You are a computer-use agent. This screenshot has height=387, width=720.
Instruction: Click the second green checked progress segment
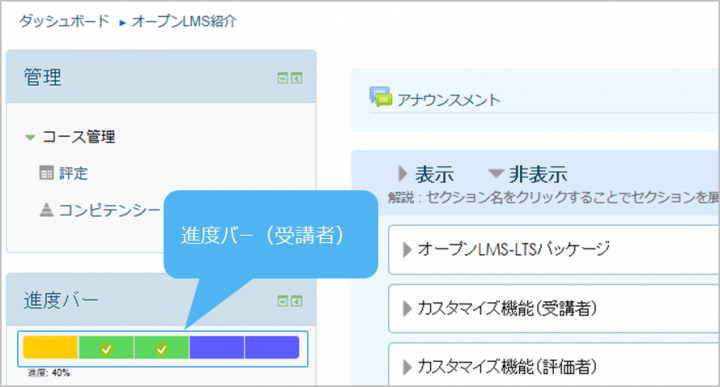click(x=161, y=347)
